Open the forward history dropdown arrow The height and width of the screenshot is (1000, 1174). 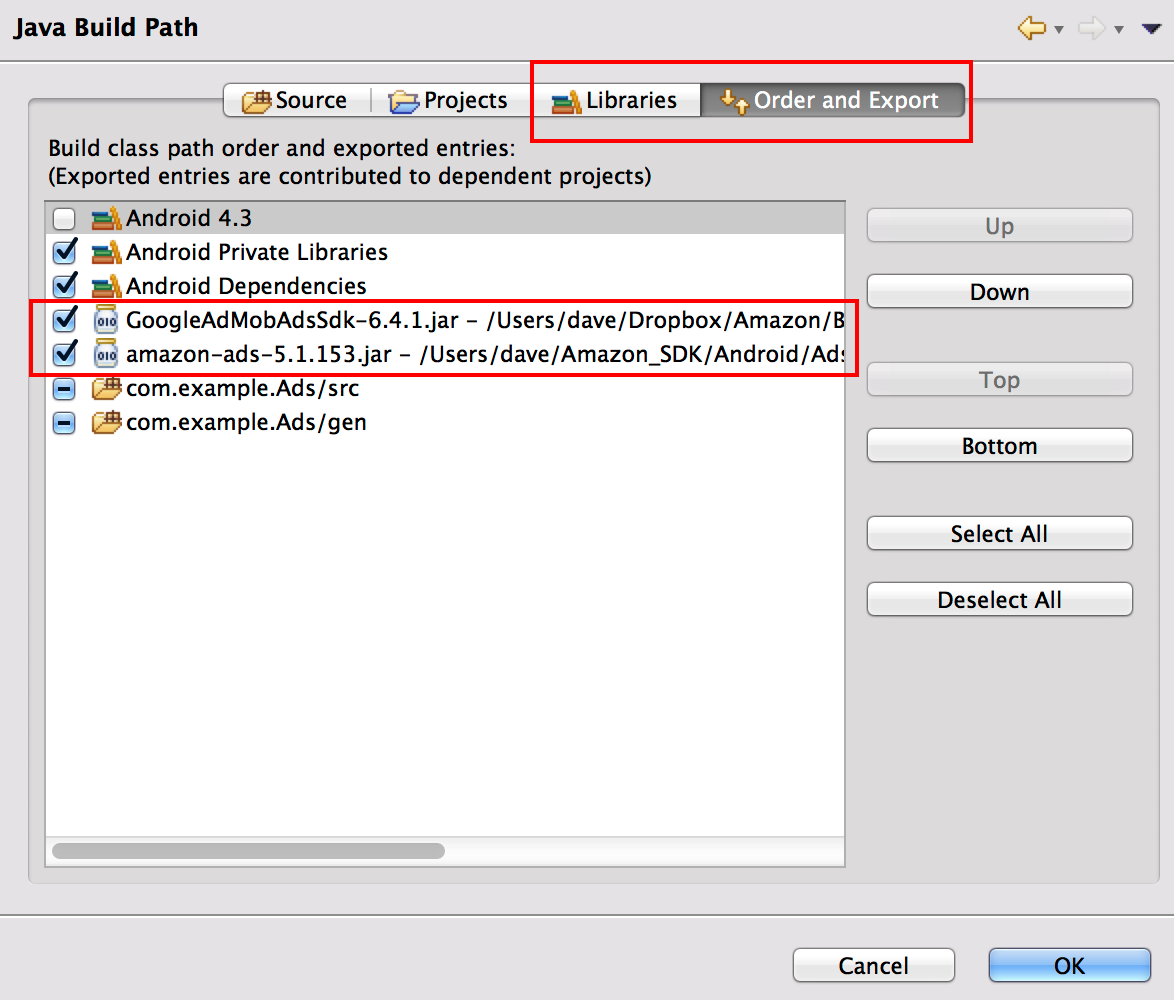[1119, 30]
